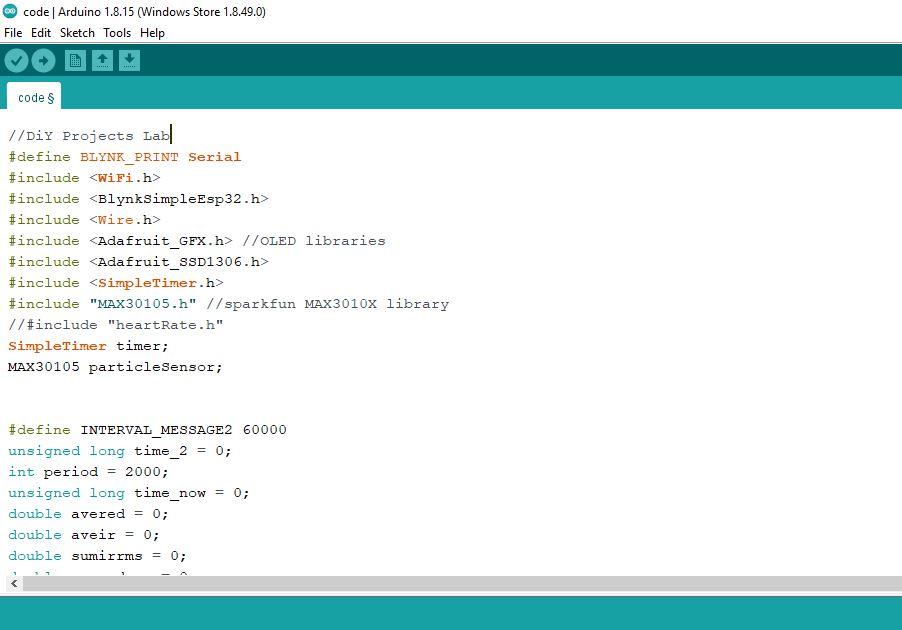Viewport: 902px width, 630px height.
Task: Click the 'double sumirrms = 0;' line
Action: (x=97, y=556)
